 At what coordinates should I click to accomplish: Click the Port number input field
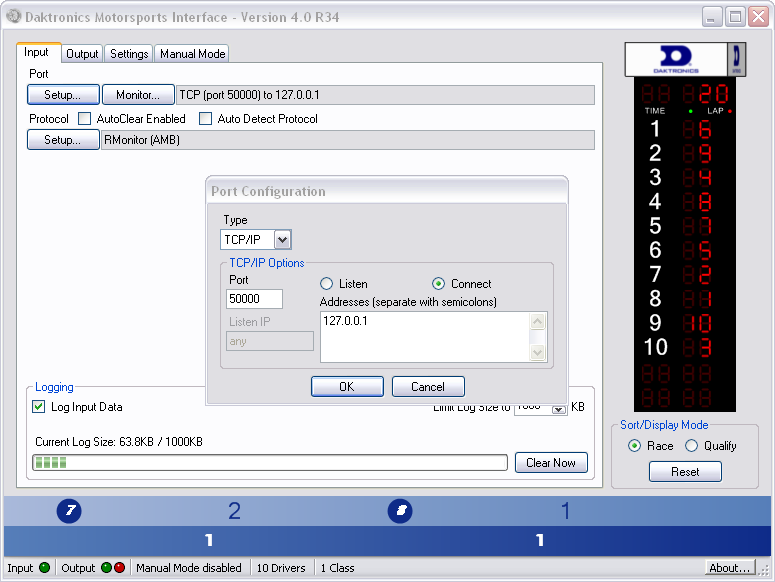point(255,299)
